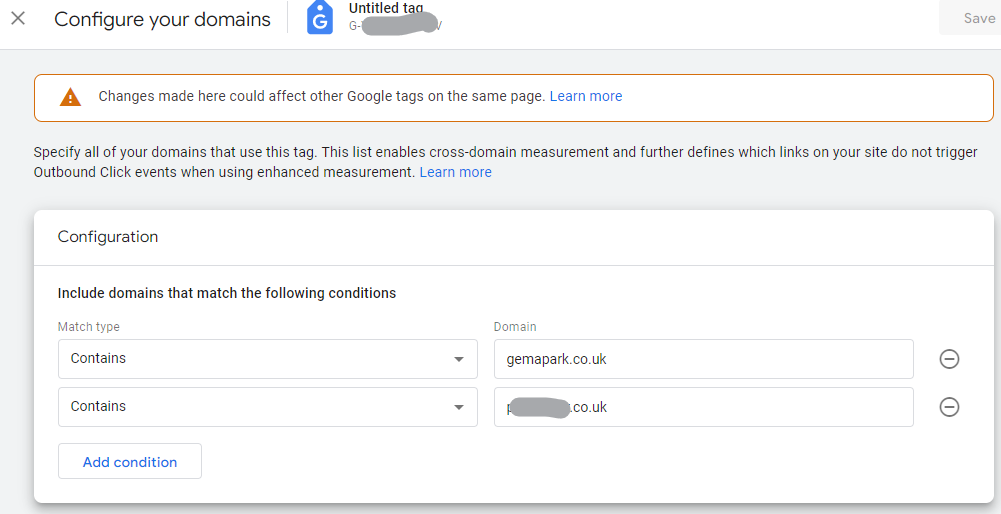Click the second row domain input field
The width and height of the screenshot is (1001, 514).
(x=703, y=407)
